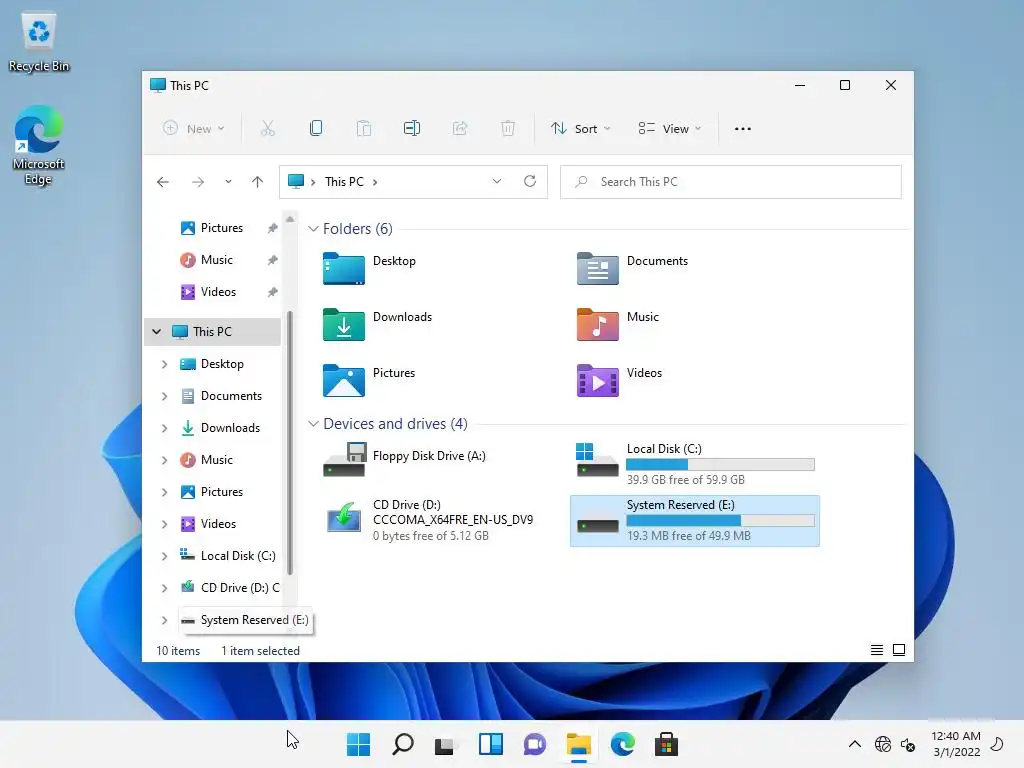
Task: Switch to details view icon in status bar
Action: click(877, 650)
